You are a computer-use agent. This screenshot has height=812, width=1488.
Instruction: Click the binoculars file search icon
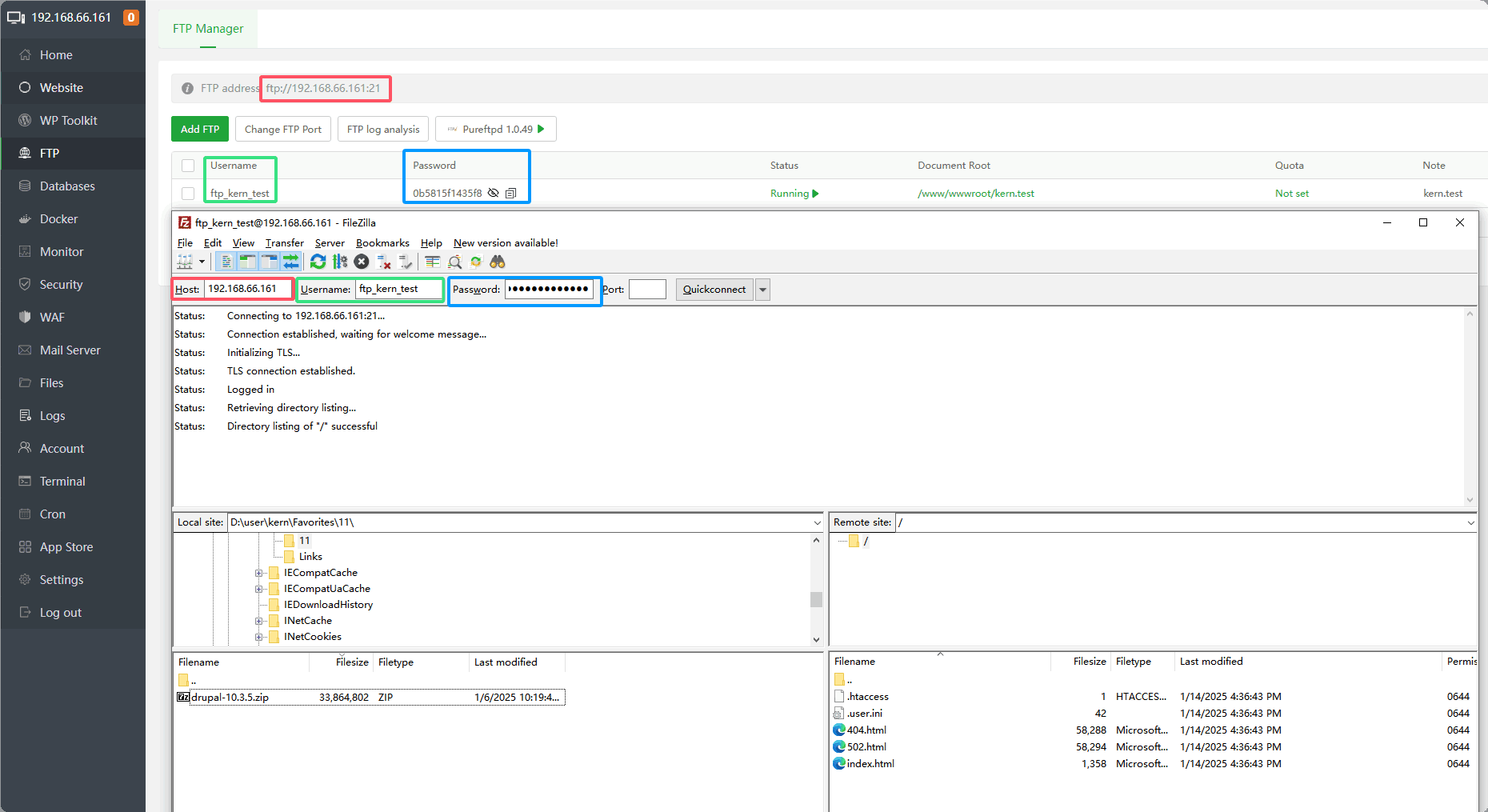(x=498, y=262)
